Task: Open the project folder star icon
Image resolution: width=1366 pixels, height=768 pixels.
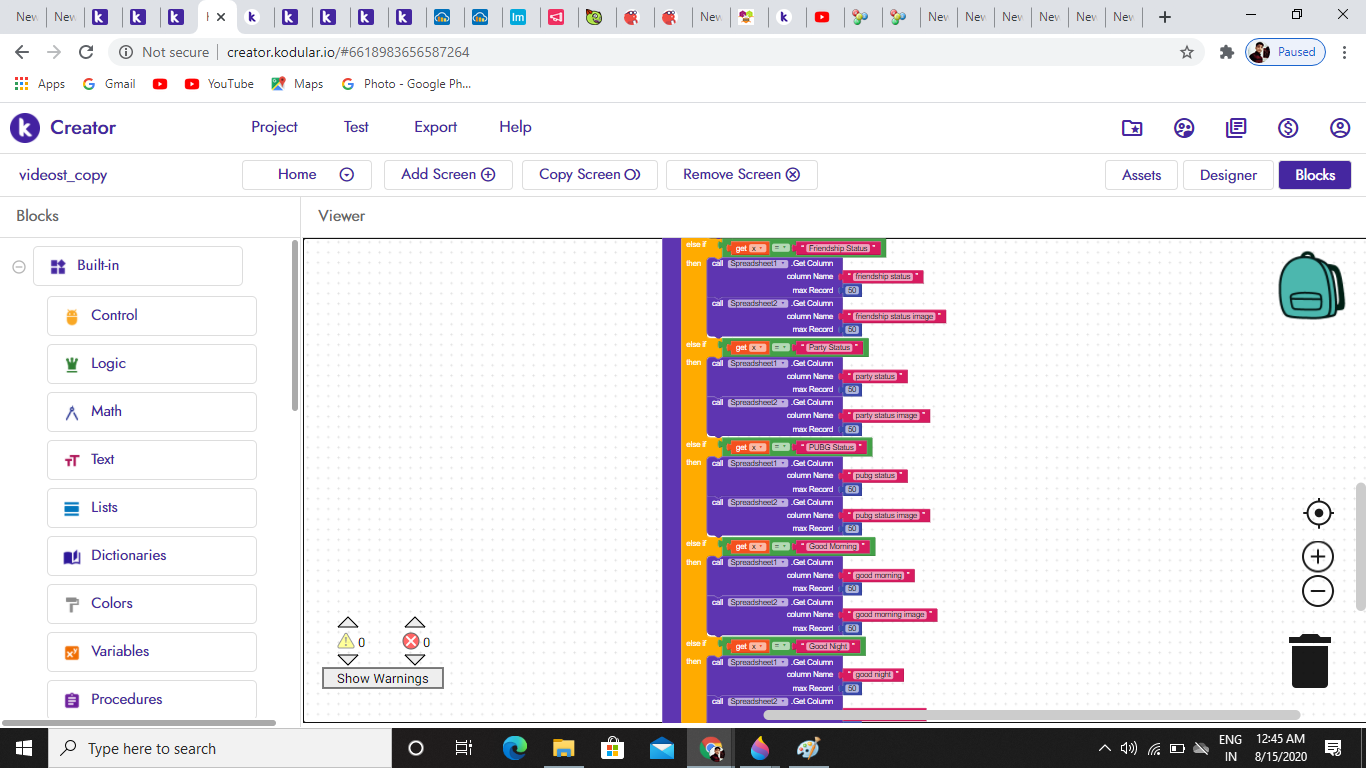Action: point(1132,128)
